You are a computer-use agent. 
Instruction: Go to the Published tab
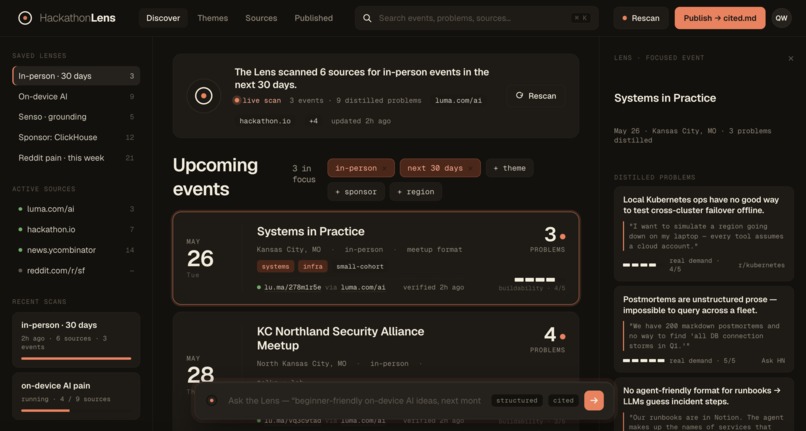[x=314, y=18]
